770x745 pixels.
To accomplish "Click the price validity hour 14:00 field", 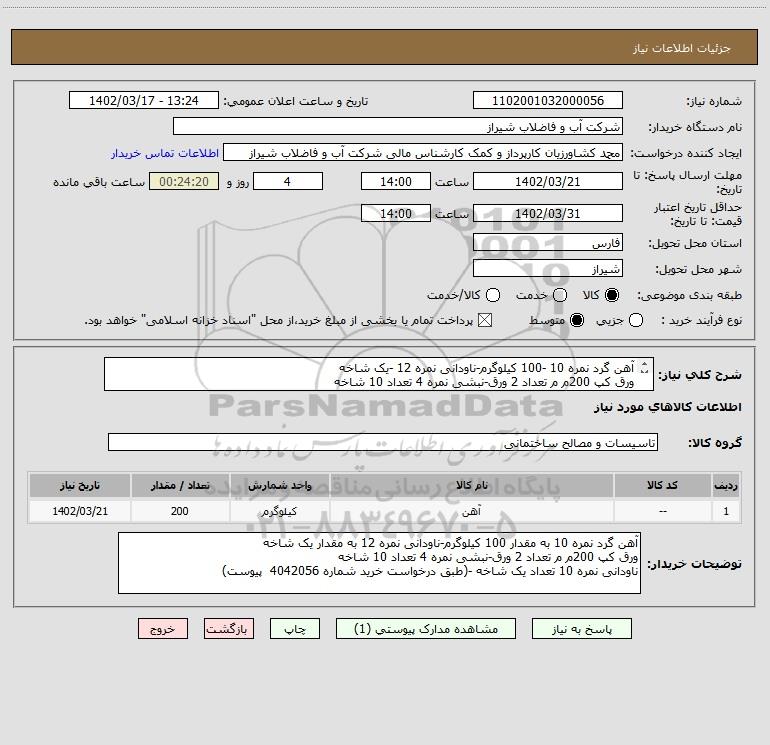I will pyautogui.click(x=396, y=213).
